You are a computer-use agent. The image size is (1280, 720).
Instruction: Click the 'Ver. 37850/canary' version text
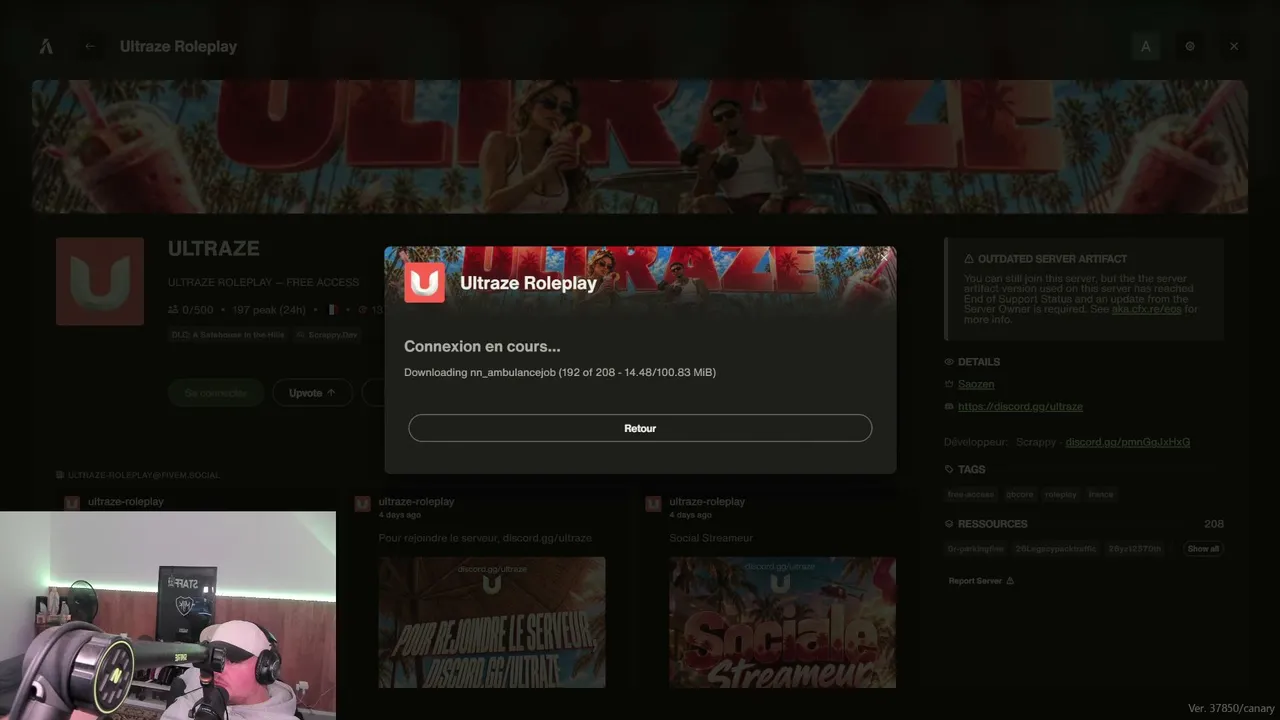pos(1231,708)
